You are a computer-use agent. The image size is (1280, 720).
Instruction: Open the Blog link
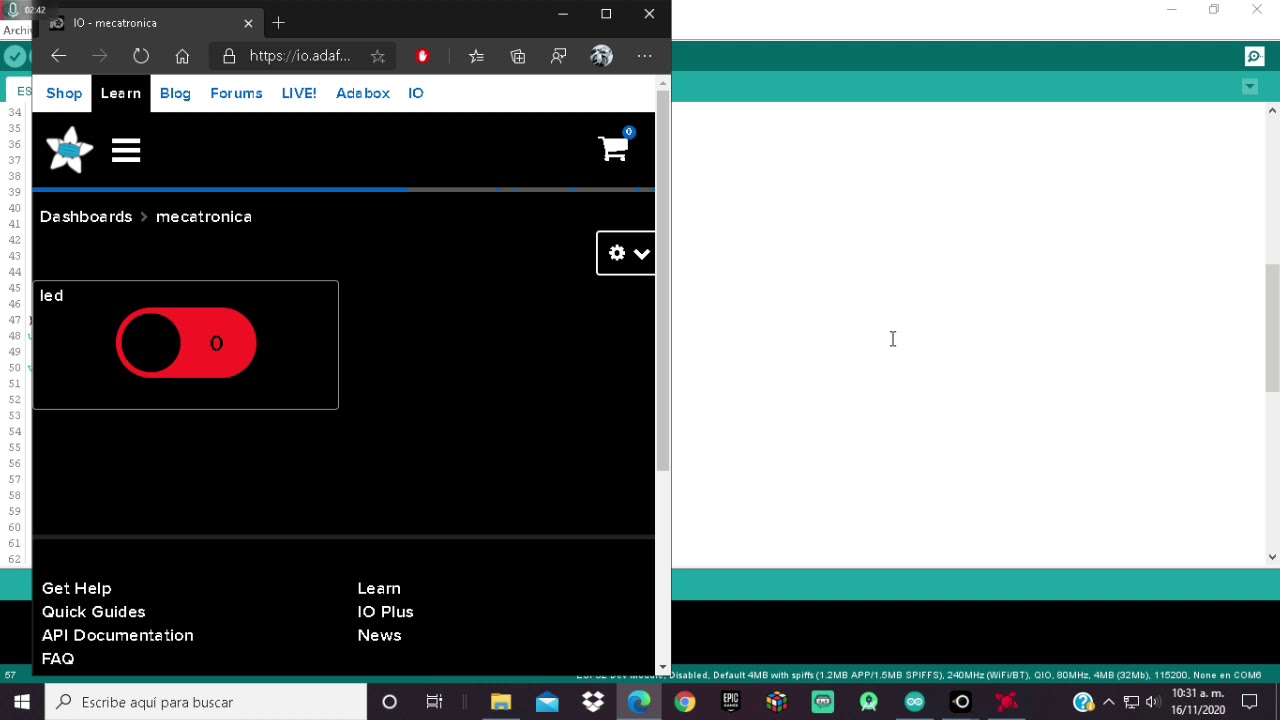tap(175, 93)
